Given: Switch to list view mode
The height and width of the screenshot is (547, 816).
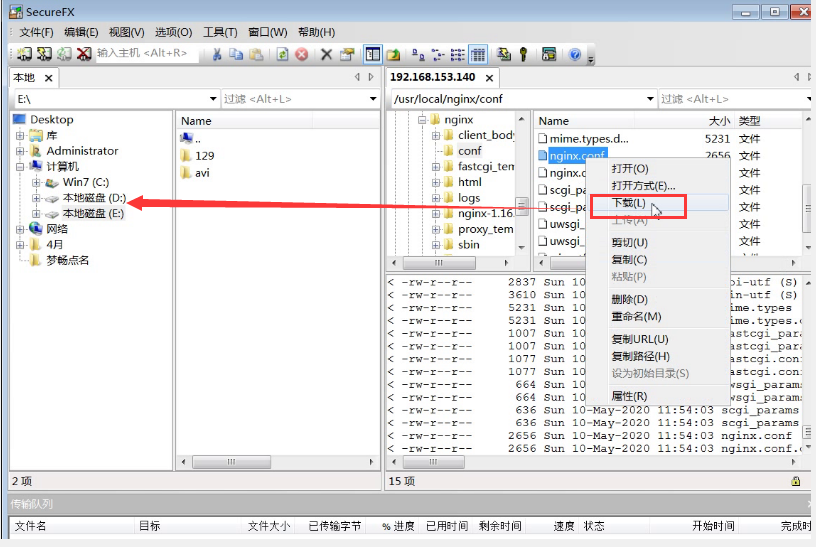Looking at the screenshot, I should click(x=457, y=54).
